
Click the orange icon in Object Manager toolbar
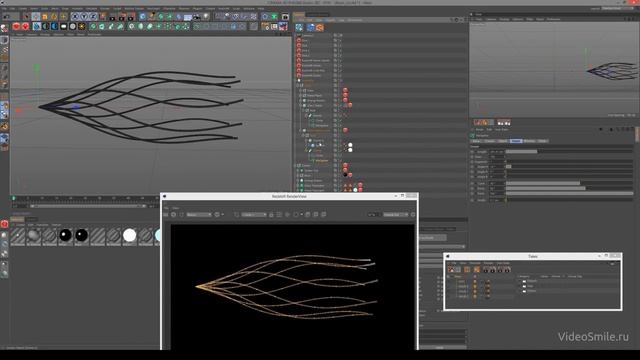click(320, 27)
